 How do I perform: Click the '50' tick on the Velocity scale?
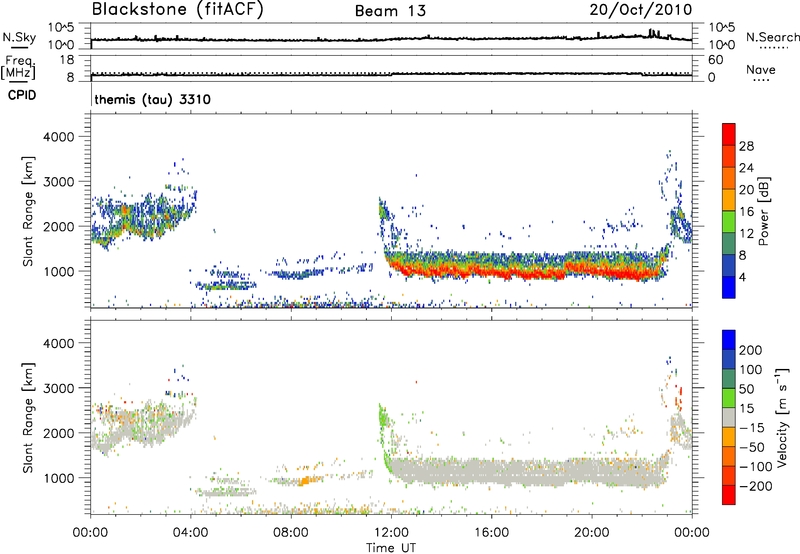pyautogui.click(x=746, y=389)
